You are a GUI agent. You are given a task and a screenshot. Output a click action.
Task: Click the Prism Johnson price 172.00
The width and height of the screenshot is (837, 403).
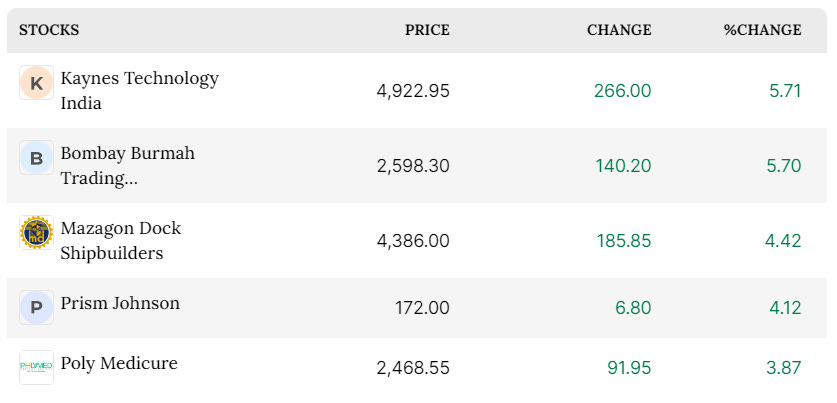(422, 308)
